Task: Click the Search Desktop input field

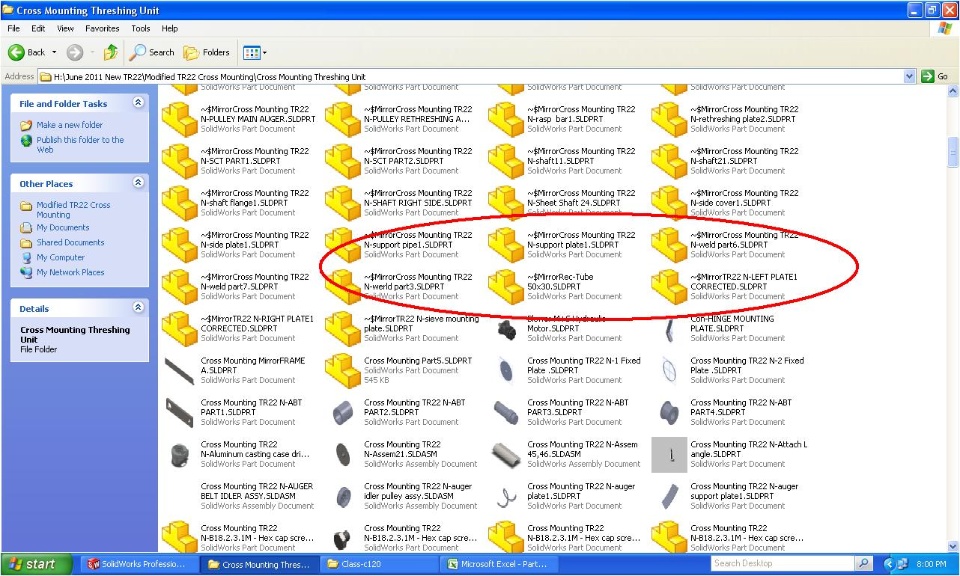Action: coord(782,563)
